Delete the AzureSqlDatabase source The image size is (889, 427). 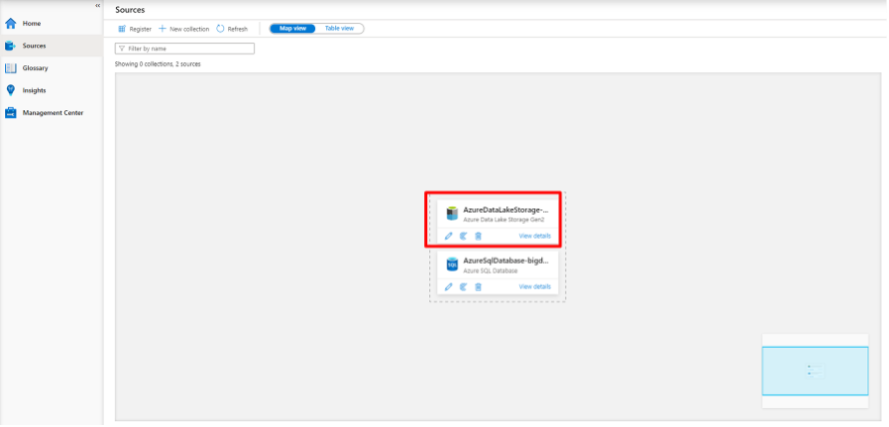tap(478, 287)
